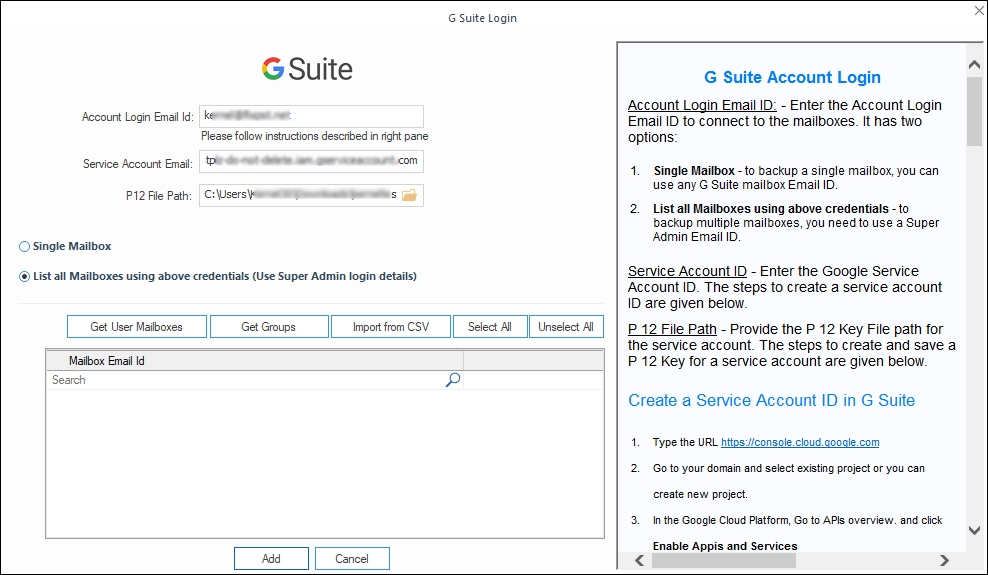Click 'Enable Appis and Services' bold text
The height and width of the screenshot is (575, 988).
pos(725,546)
